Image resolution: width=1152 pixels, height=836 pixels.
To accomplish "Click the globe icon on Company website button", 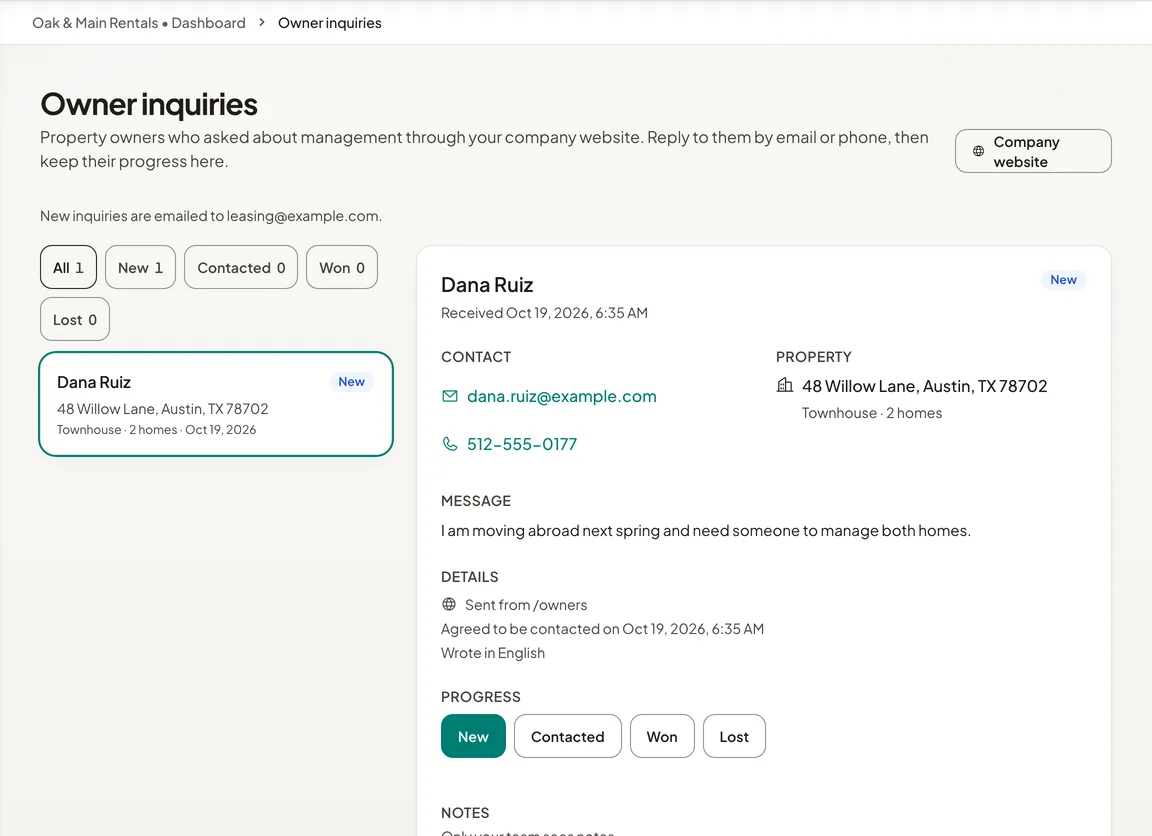I will [978, 151].
